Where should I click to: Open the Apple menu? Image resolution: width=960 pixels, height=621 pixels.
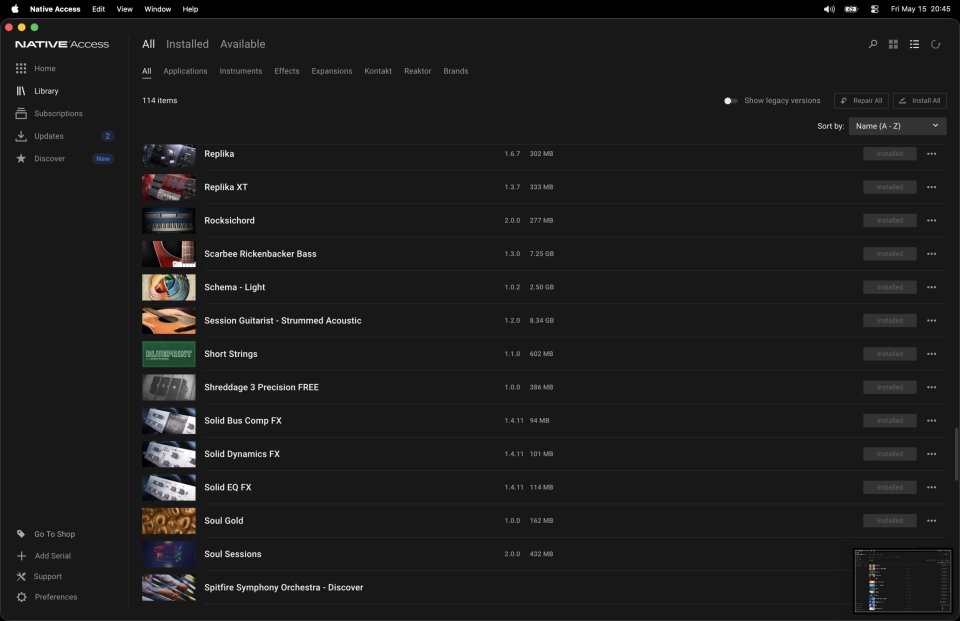point(15,9)
